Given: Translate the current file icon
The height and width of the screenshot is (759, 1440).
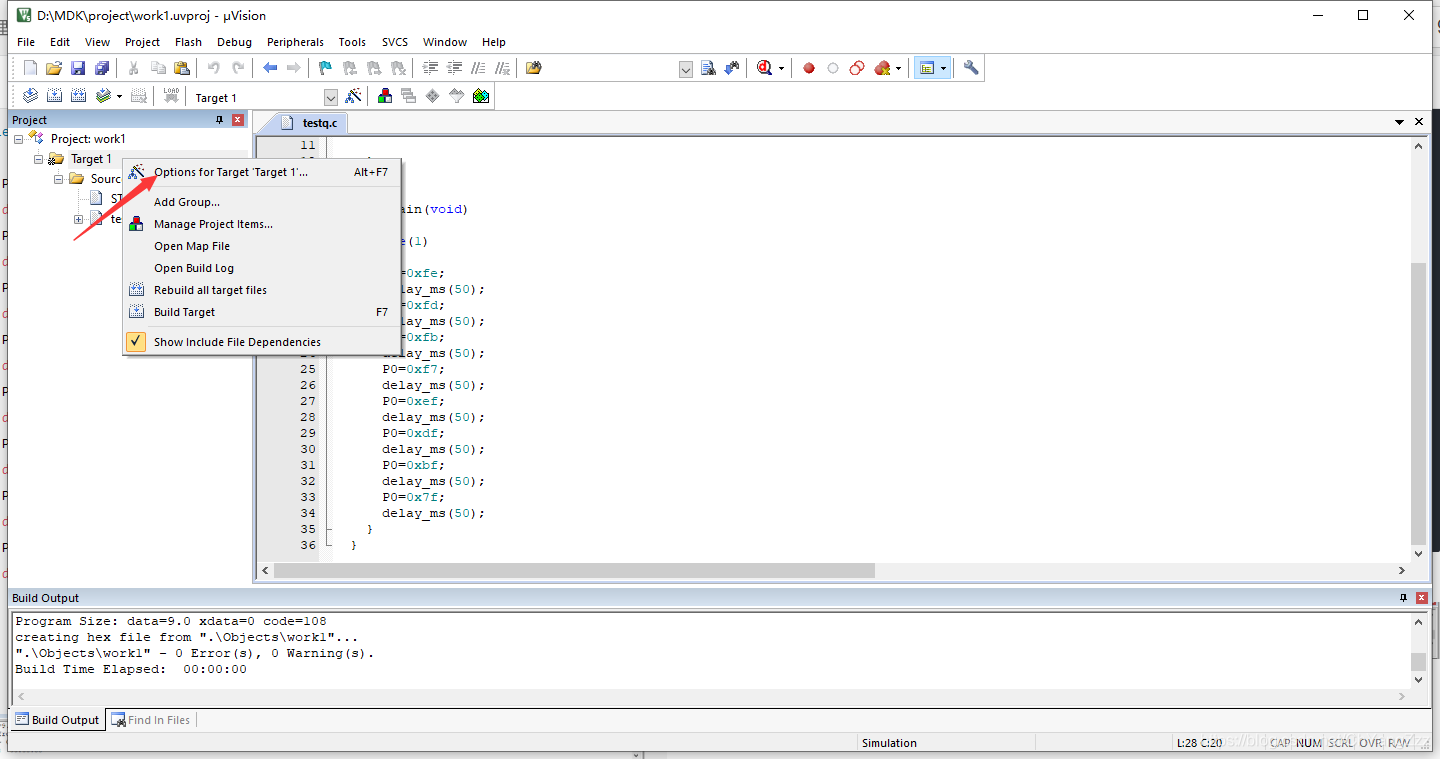Looking at the screenshot, I should [30, 96].
